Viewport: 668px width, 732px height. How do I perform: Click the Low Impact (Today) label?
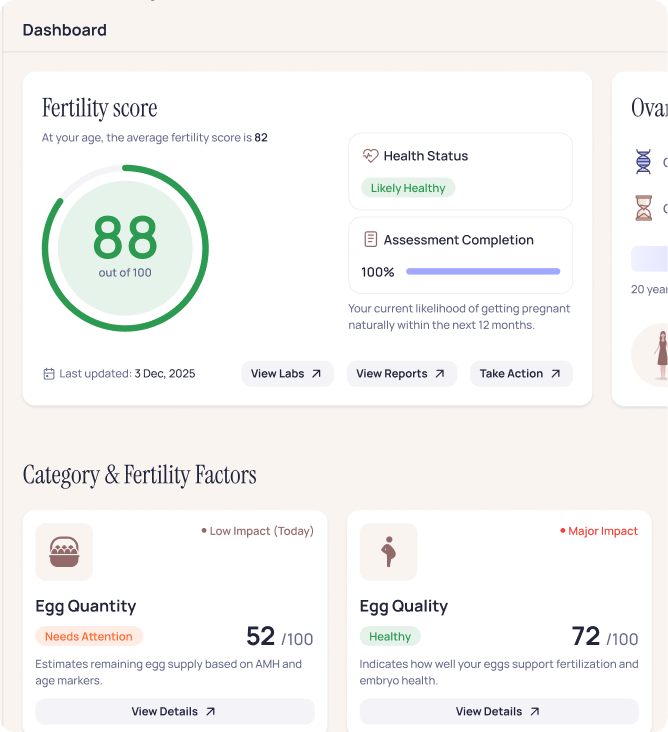click(x=260, y=531)
